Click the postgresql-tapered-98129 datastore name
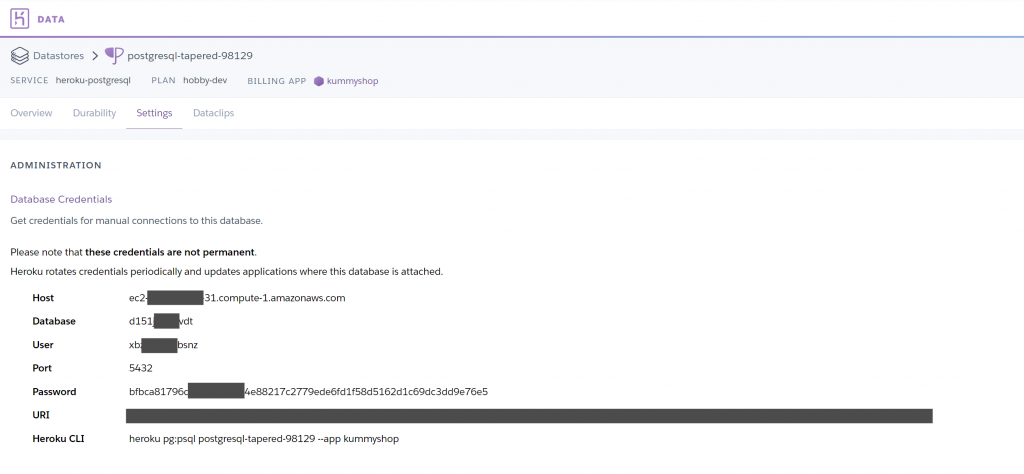The width and height of the screenshot is (1024, 474). [x=190, y=55]
